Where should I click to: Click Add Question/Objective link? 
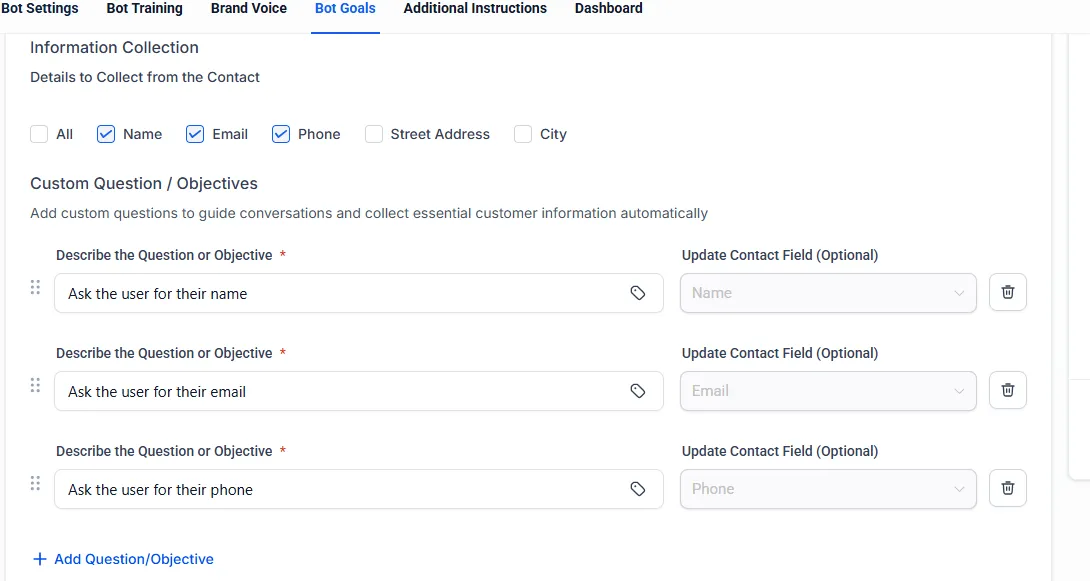(124, 559)
